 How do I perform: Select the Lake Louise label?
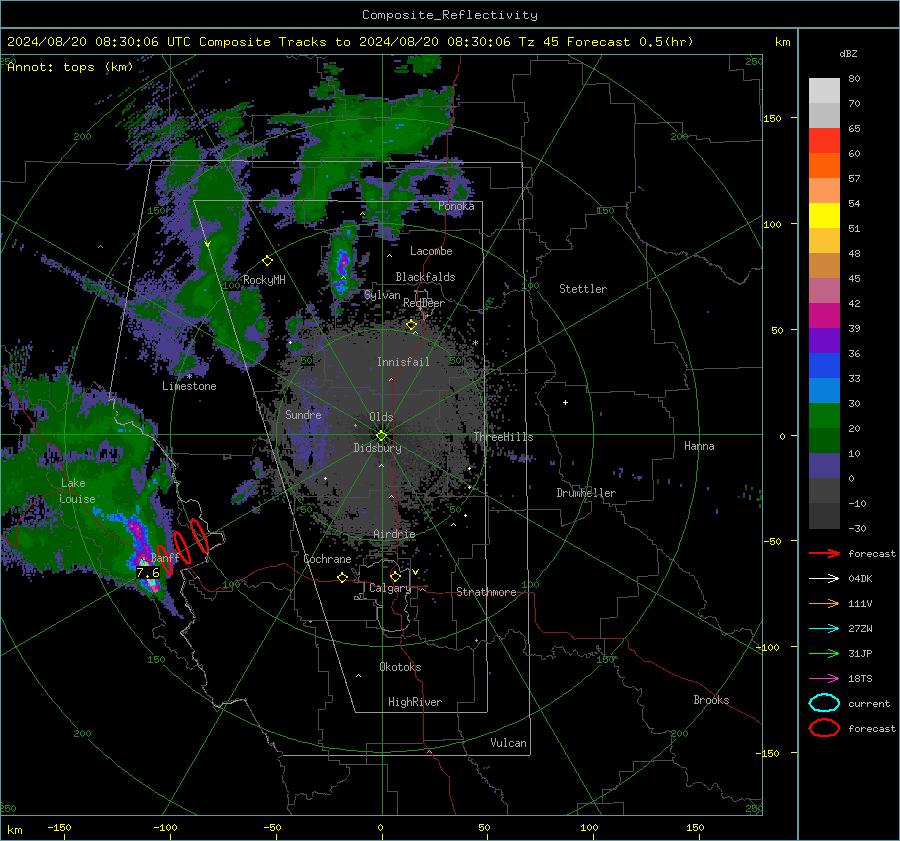(77, 491)
